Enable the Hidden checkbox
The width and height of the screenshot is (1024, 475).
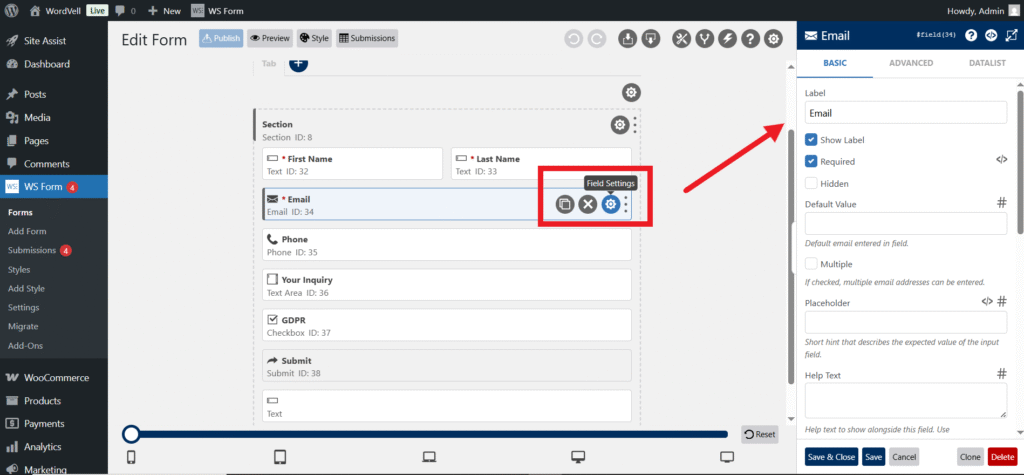coord(812,183)
